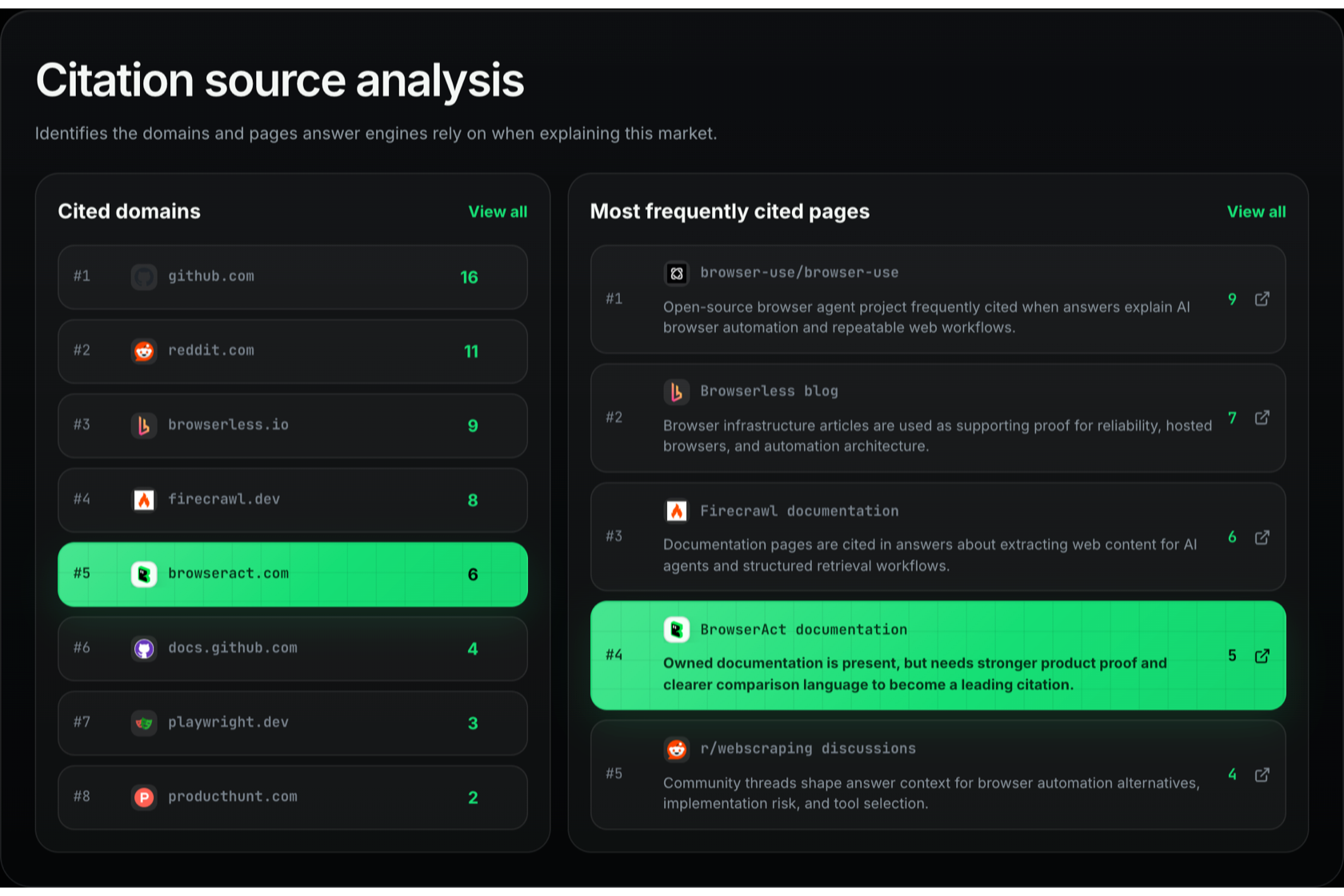Click the citation count 3 for playwright.dev

coord(473,724)
